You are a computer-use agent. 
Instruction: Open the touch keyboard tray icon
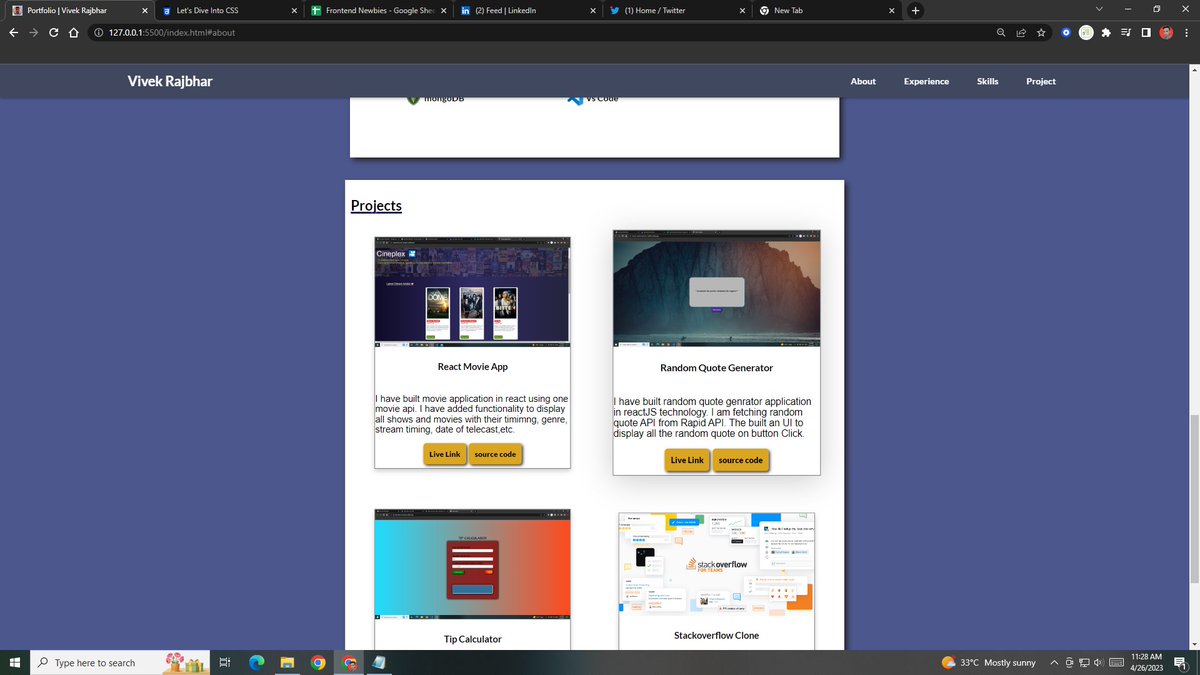[x=1116, y=662]
